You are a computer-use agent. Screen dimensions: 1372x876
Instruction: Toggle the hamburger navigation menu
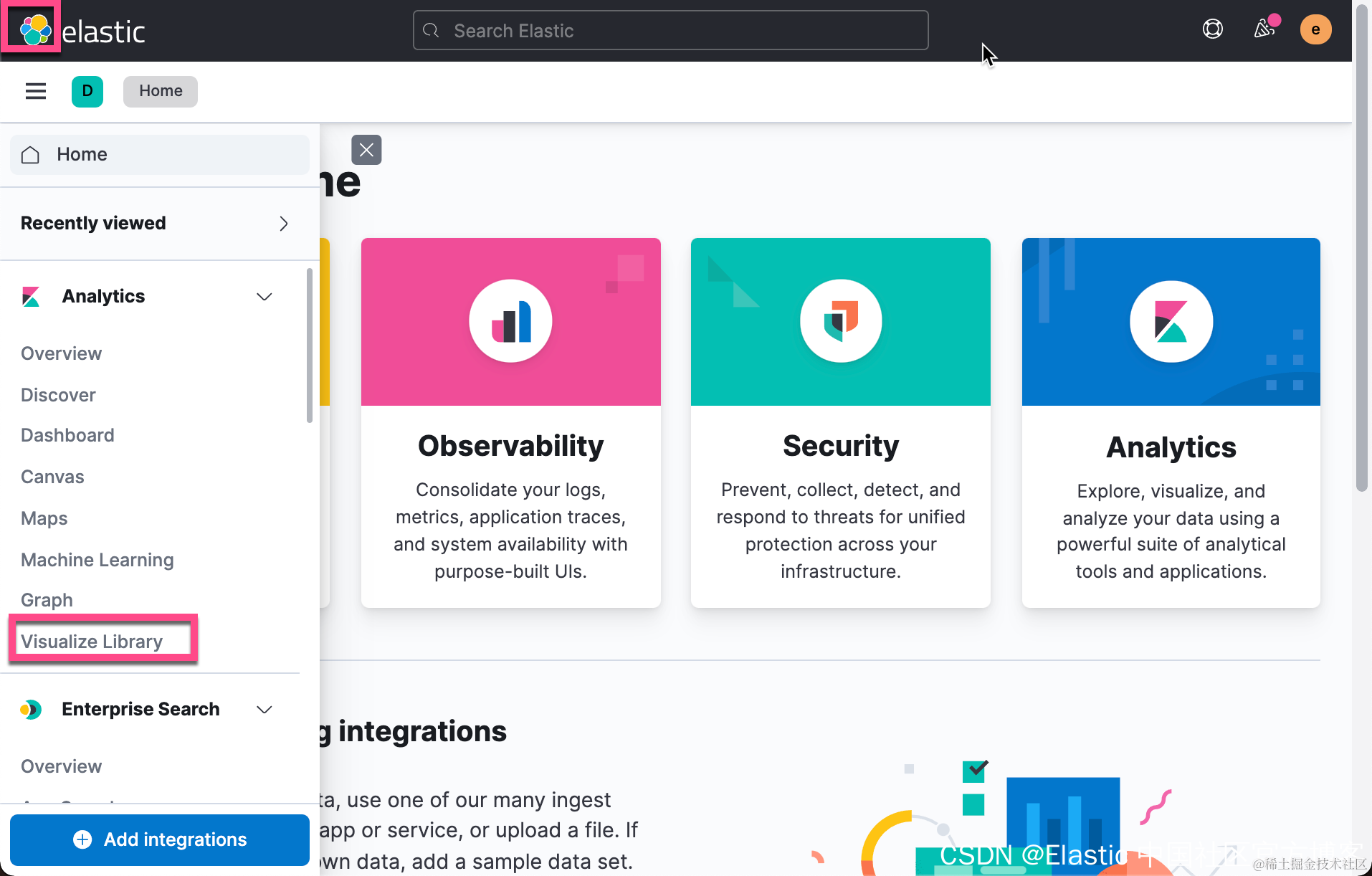36,91
